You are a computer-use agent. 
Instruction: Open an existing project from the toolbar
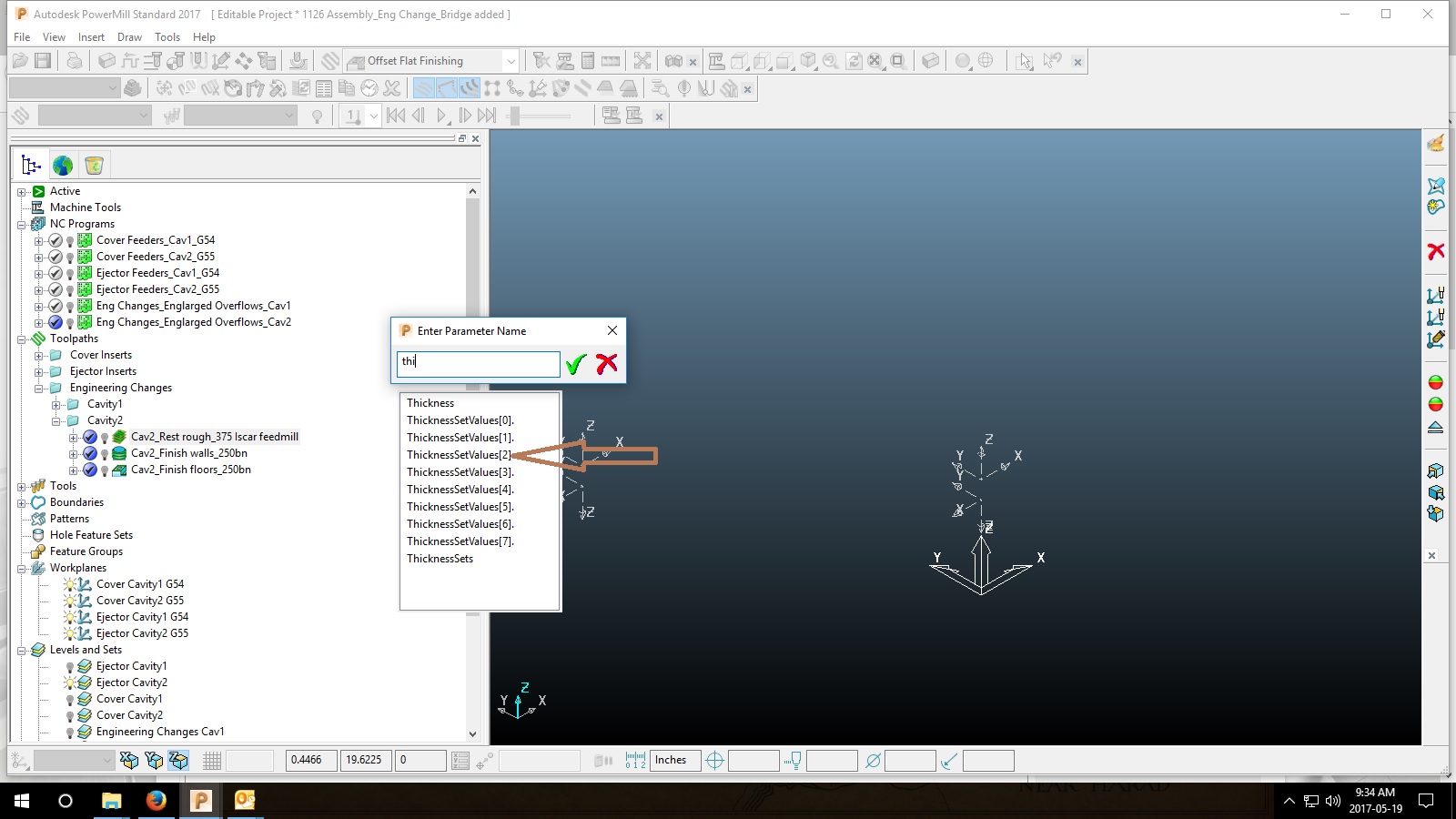(20, 60)
